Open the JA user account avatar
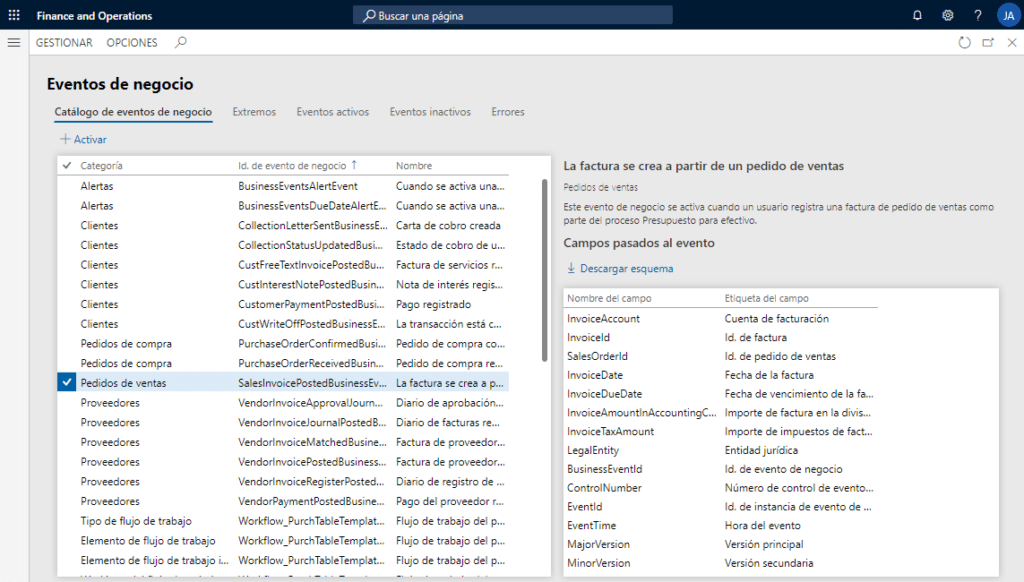This screenshot has width=1024, height=582. (1008, 15)
